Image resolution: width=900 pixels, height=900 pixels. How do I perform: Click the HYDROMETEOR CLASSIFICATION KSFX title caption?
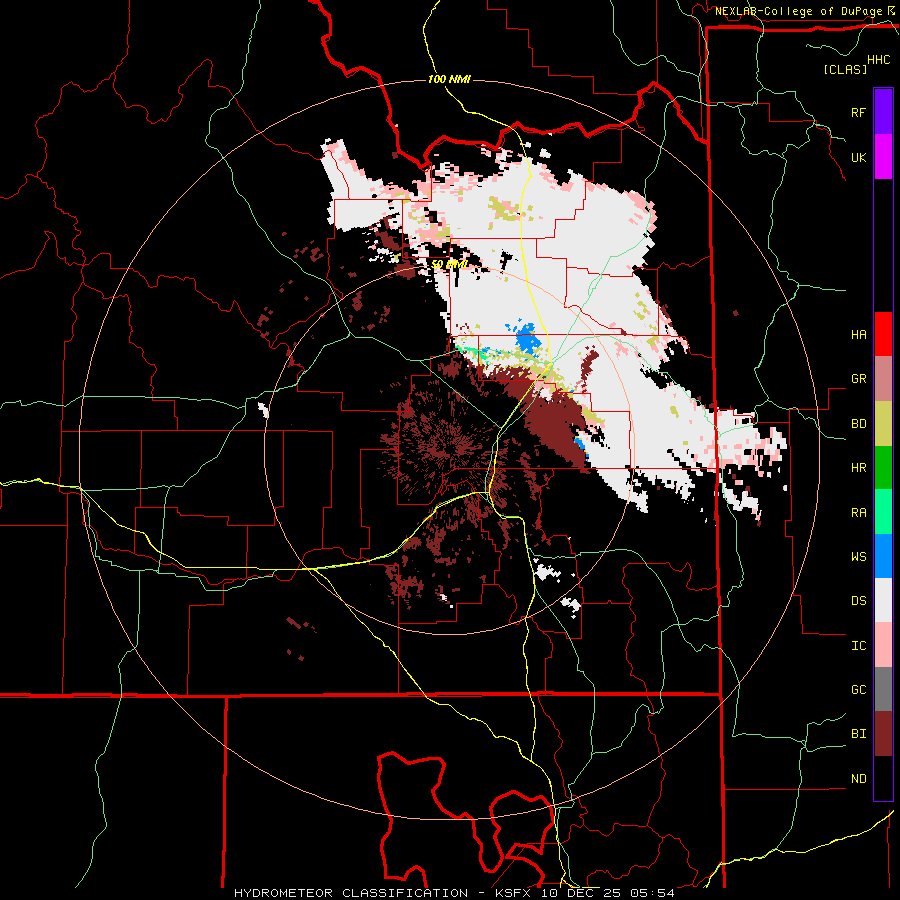point(454,893)
